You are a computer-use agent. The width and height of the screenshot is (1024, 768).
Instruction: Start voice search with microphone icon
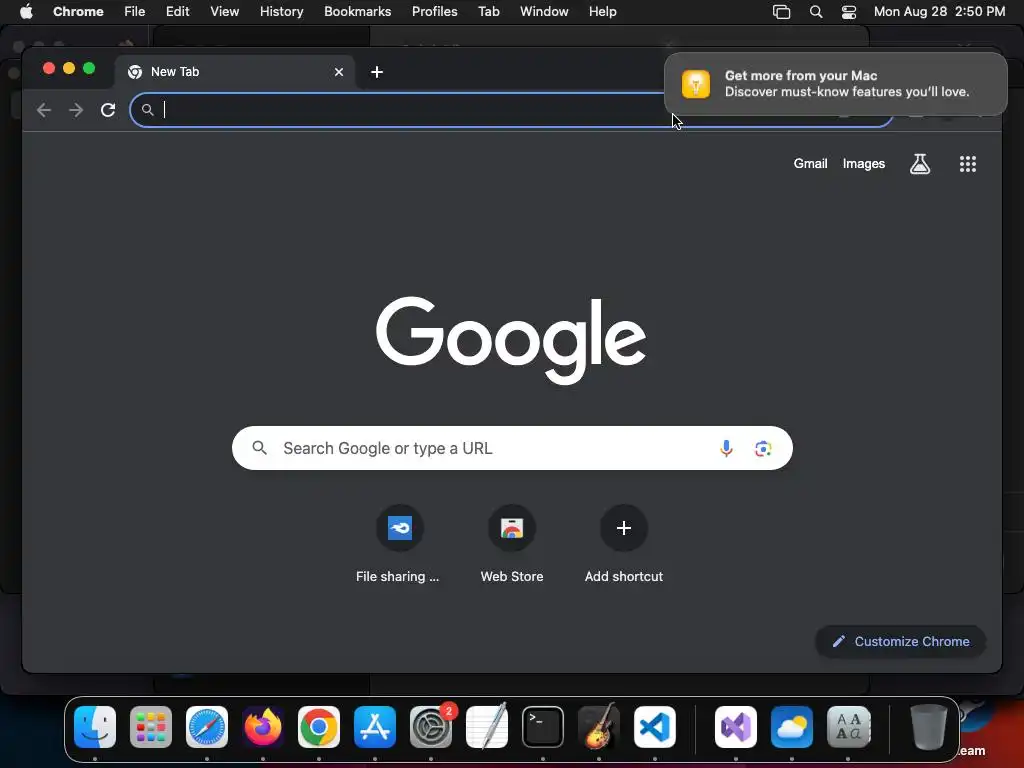(726, 449)
